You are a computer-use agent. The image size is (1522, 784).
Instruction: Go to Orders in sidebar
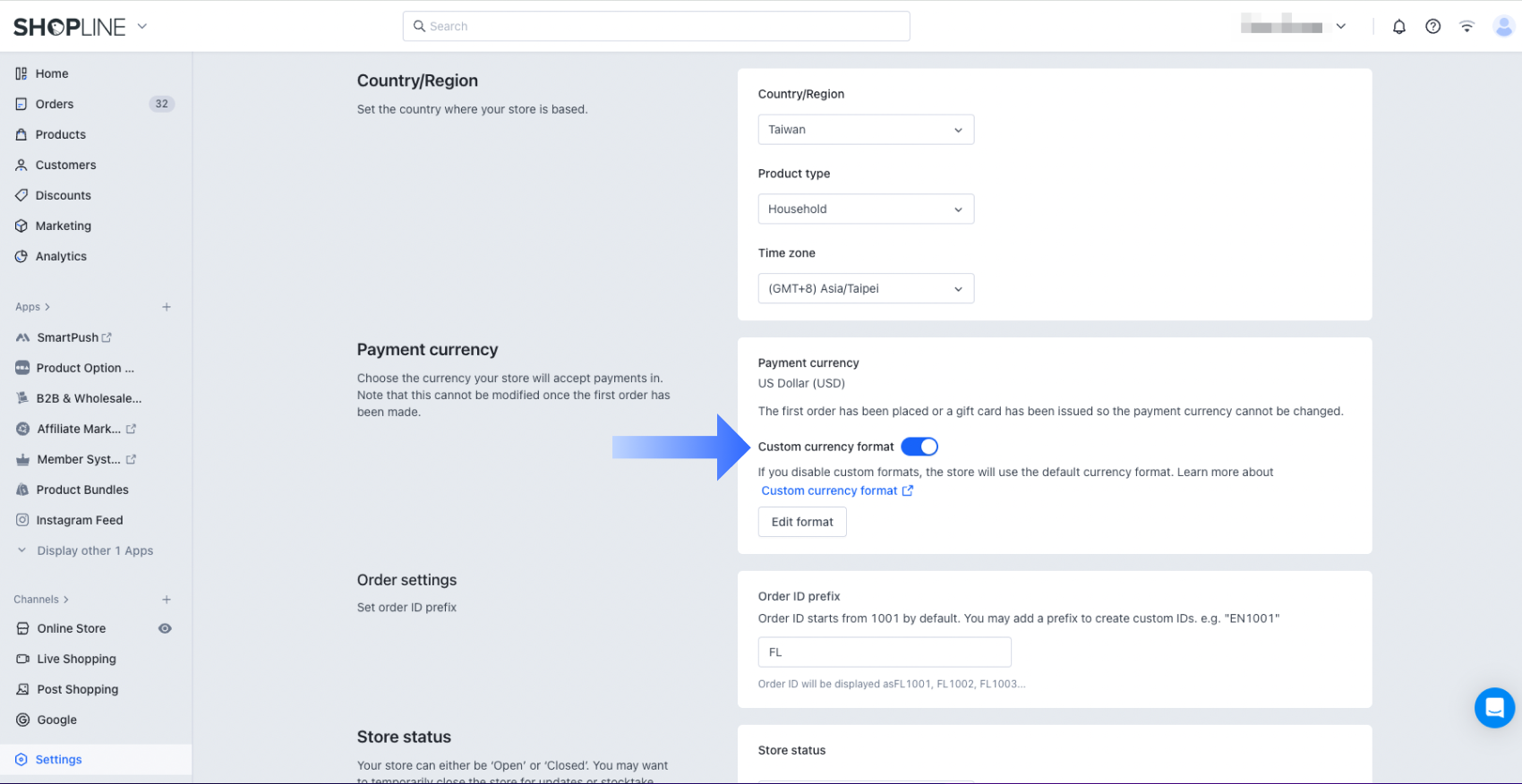[x=55, y=104]
